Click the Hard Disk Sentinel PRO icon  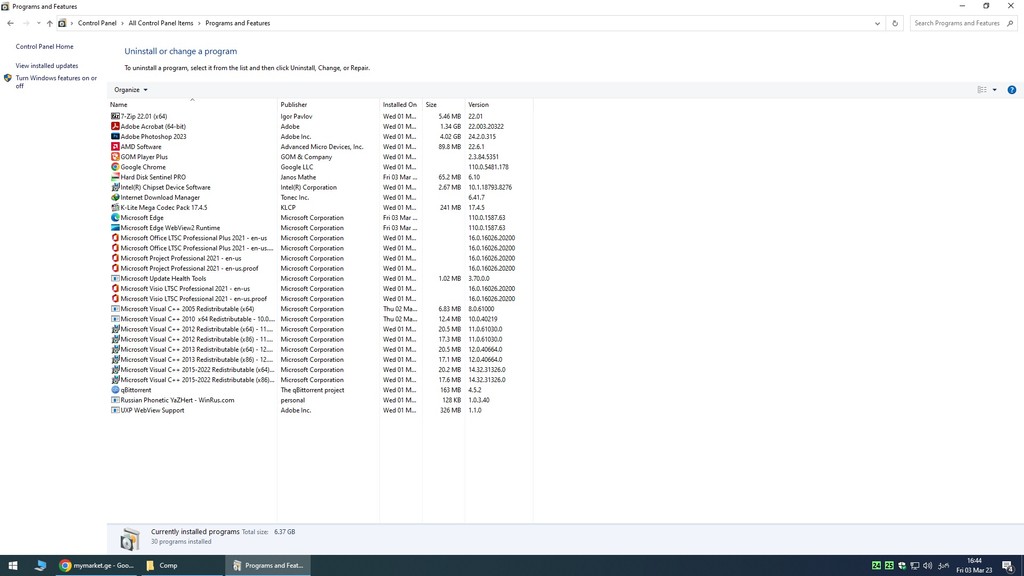pyautogui.click(x=115, y=177)
